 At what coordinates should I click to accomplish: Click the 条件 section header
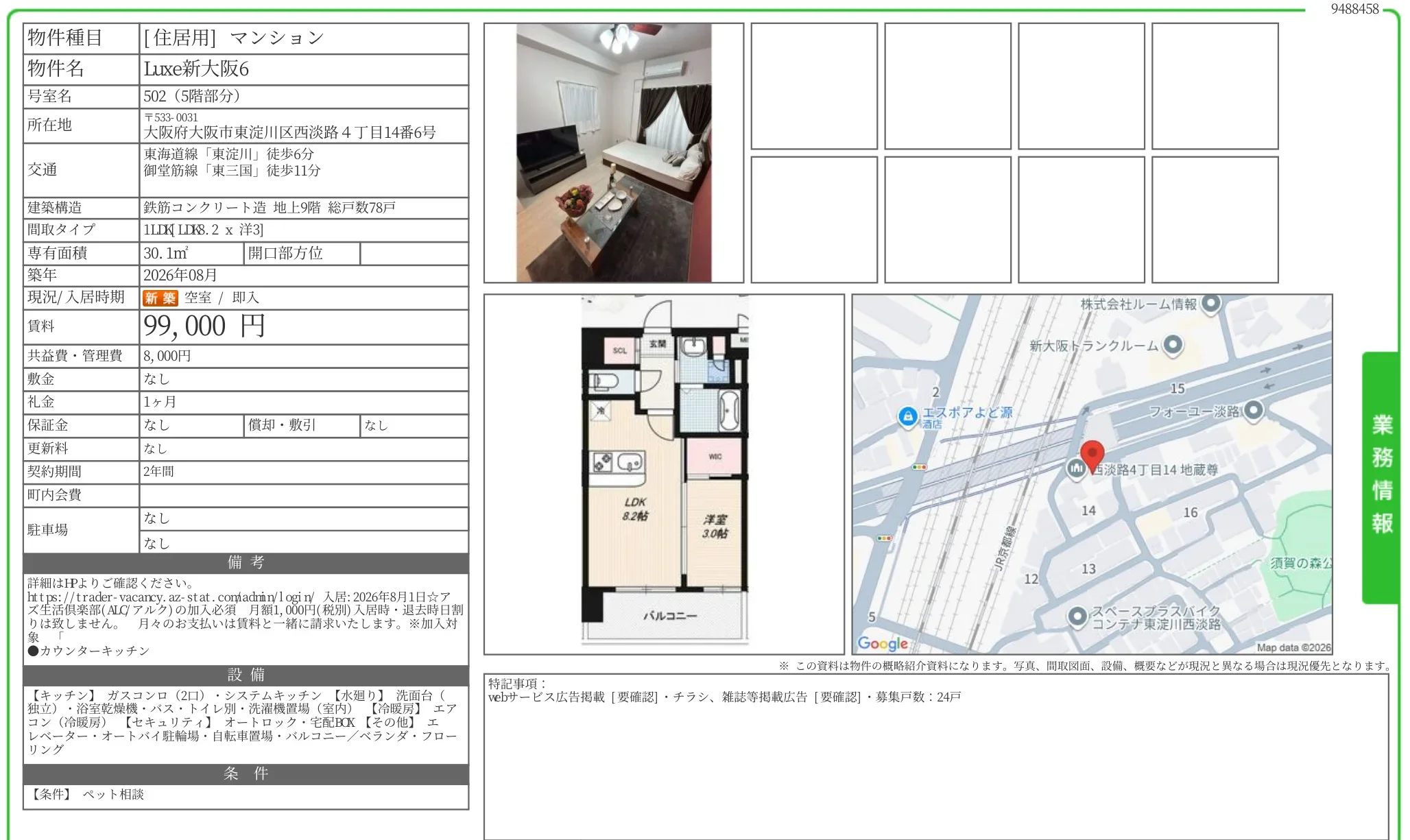(246, 773)
